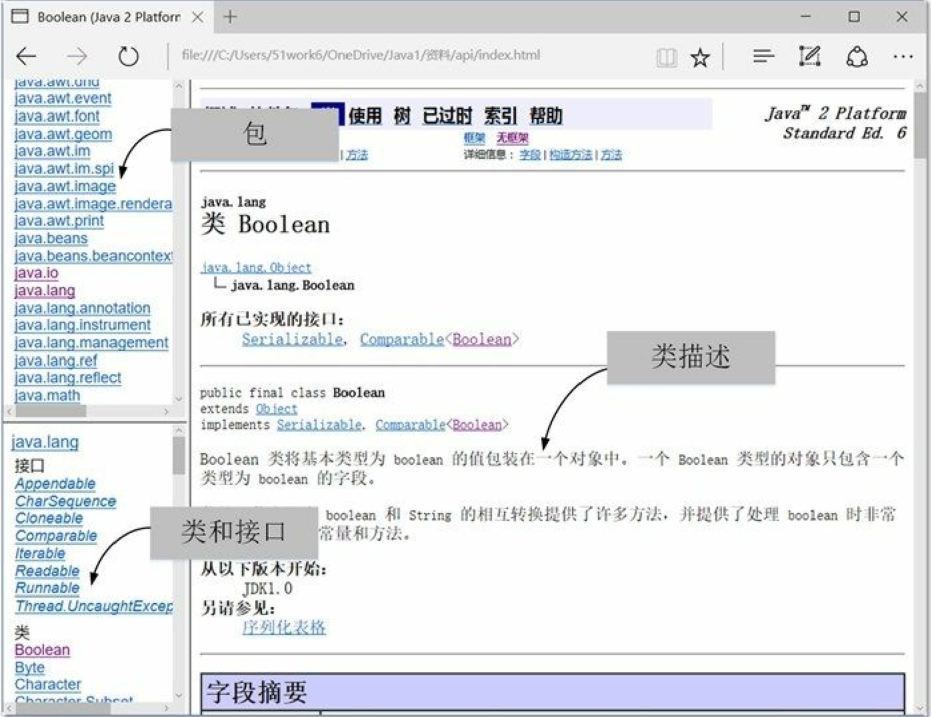The height and width of the screenshot is (717, 931).
Task: Open a new tab with plus icon
Action: pos(230,17)
